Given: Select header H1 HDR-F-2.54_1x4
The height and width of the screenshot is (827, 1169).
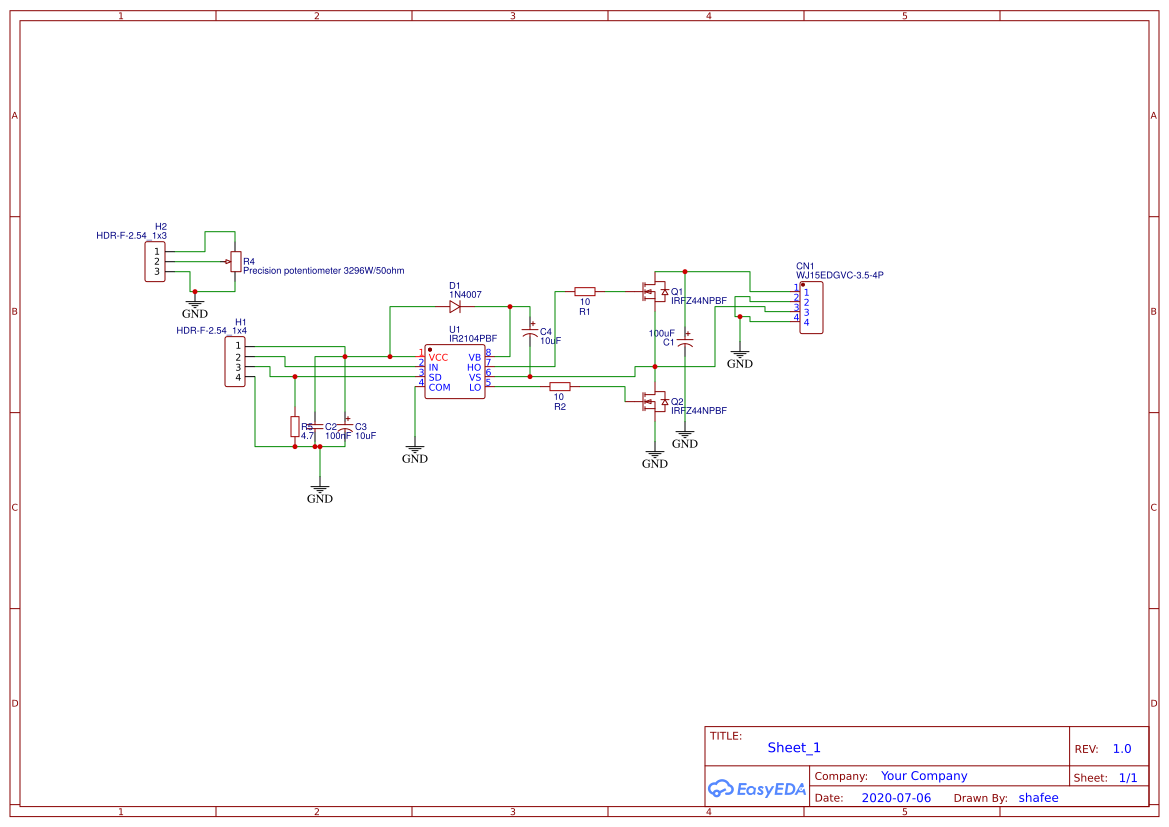Looking at the screenshot, I should 236,363.
